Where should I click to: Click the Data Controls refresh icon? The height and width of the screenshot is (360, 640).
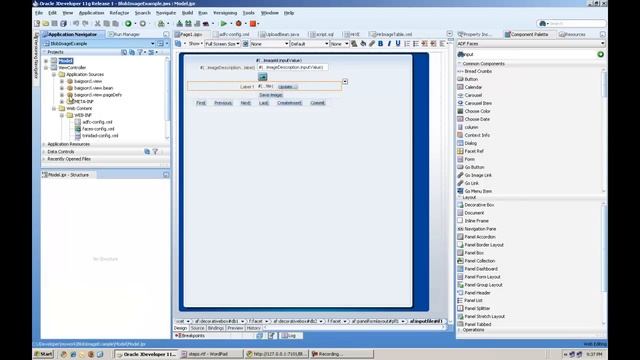147,151
